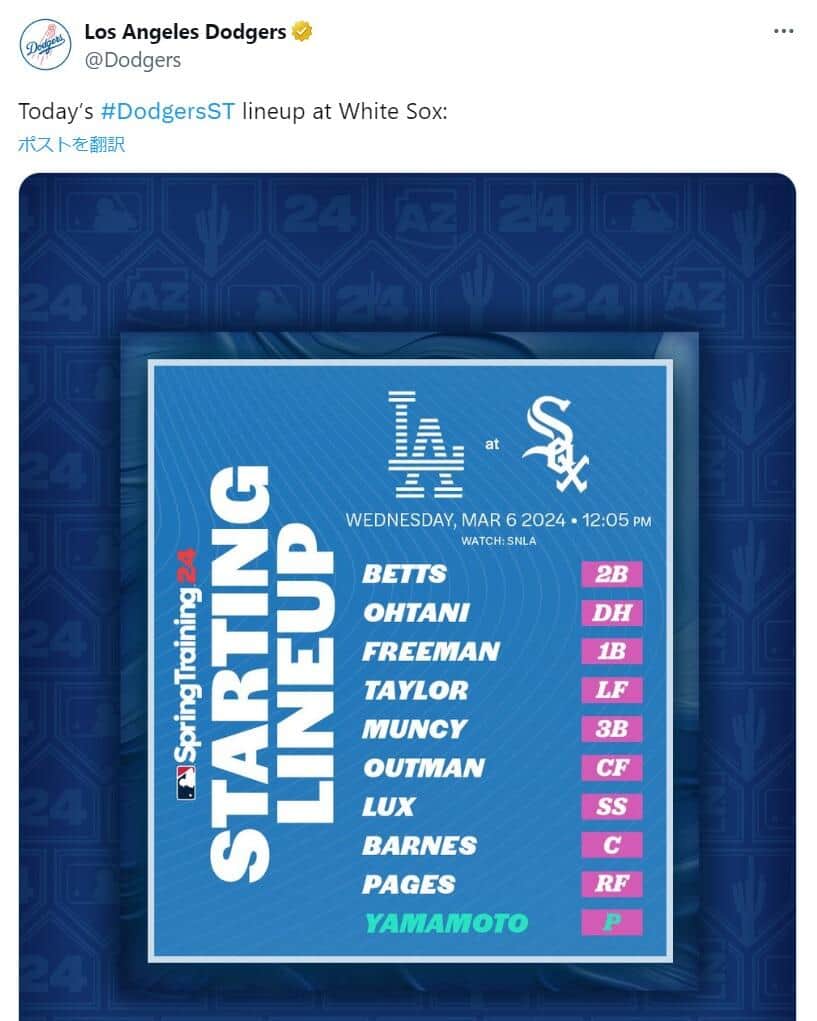
Task: Click the C badge beside BARNES
Action: tap(611, 845)
